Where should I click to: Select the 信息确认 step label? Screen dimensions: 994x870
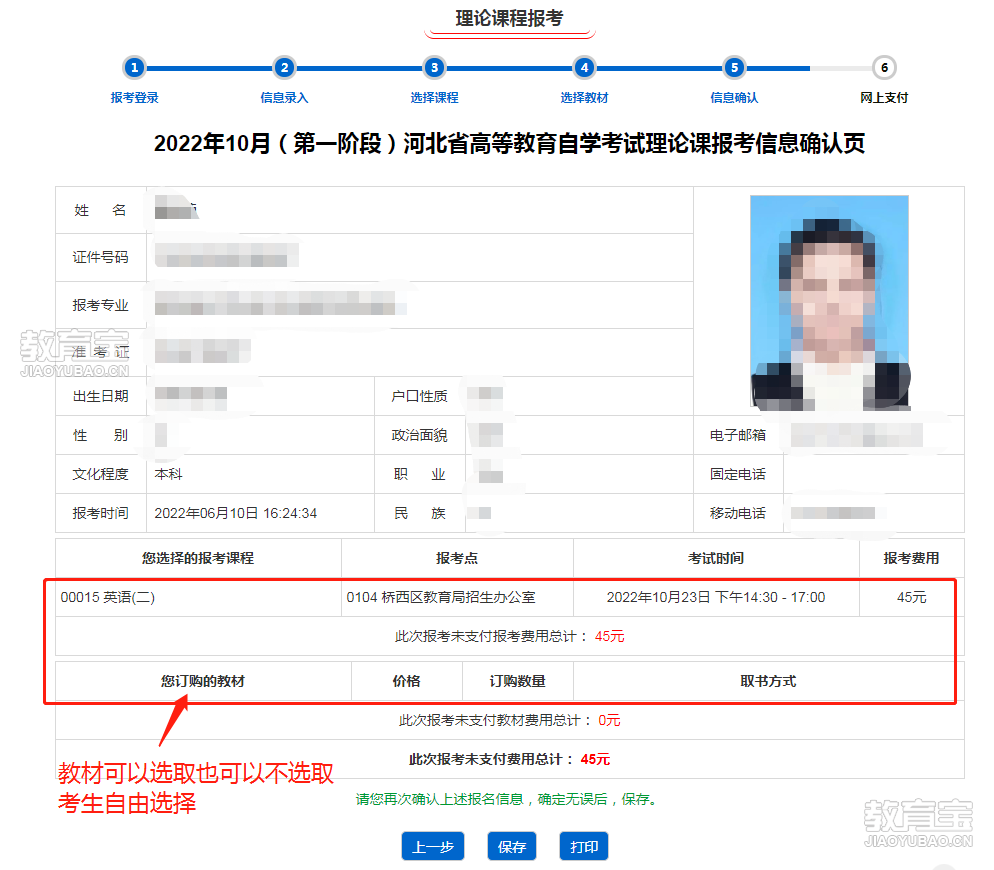pyautogui.click(x=734, y=98)
